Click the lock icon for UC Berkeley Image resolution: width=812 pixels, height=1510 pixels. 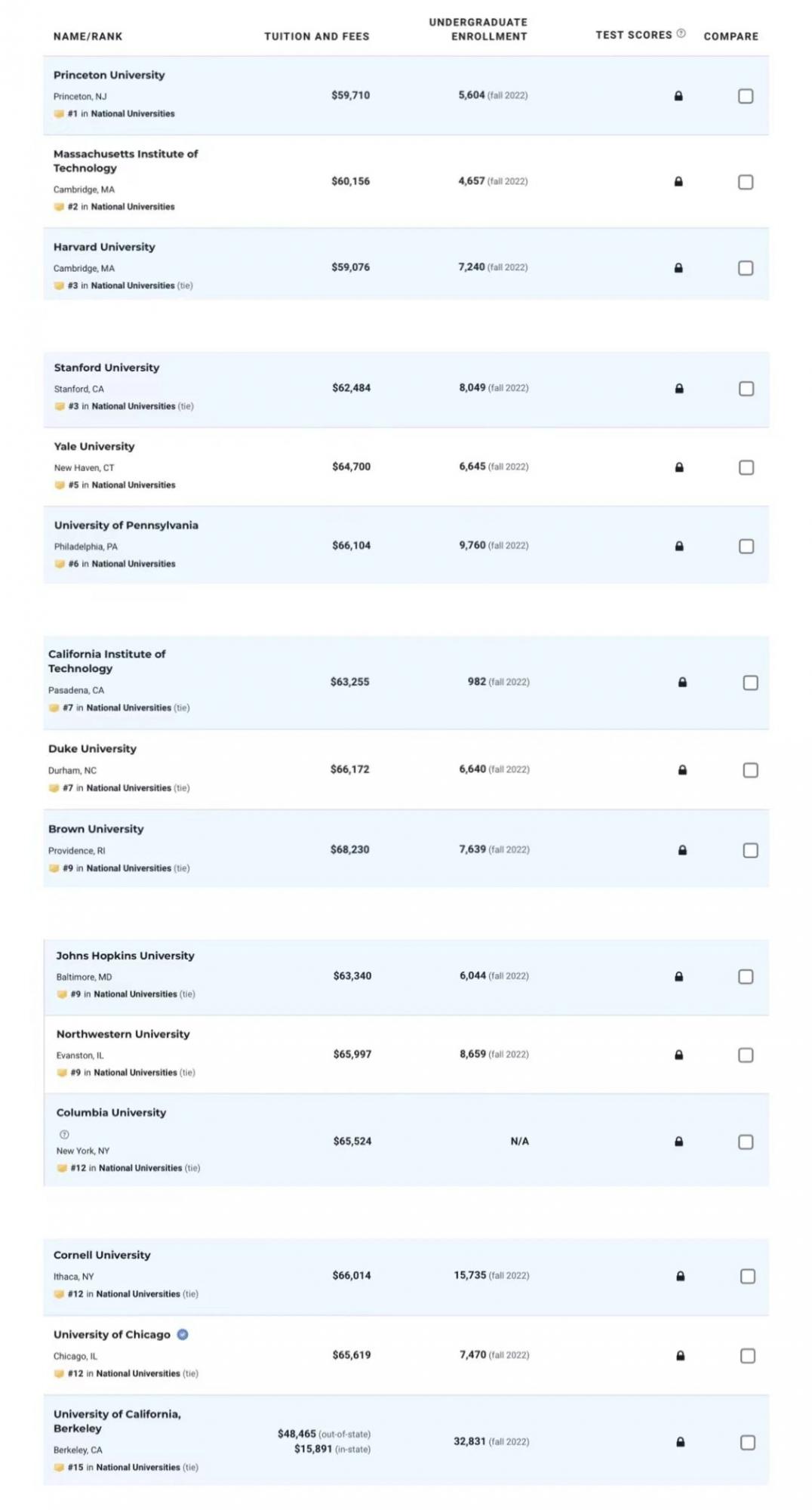(x=680, y=1441)
